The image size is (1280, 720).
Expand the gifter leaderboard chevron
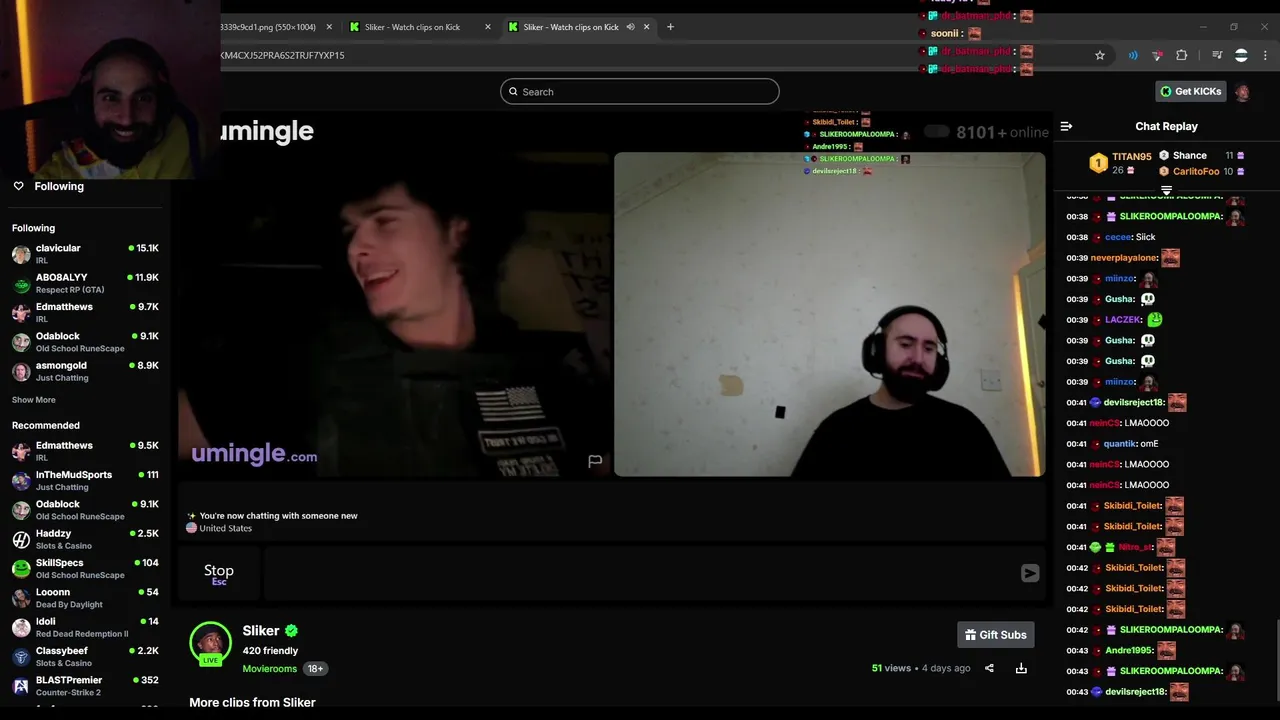1166,189
